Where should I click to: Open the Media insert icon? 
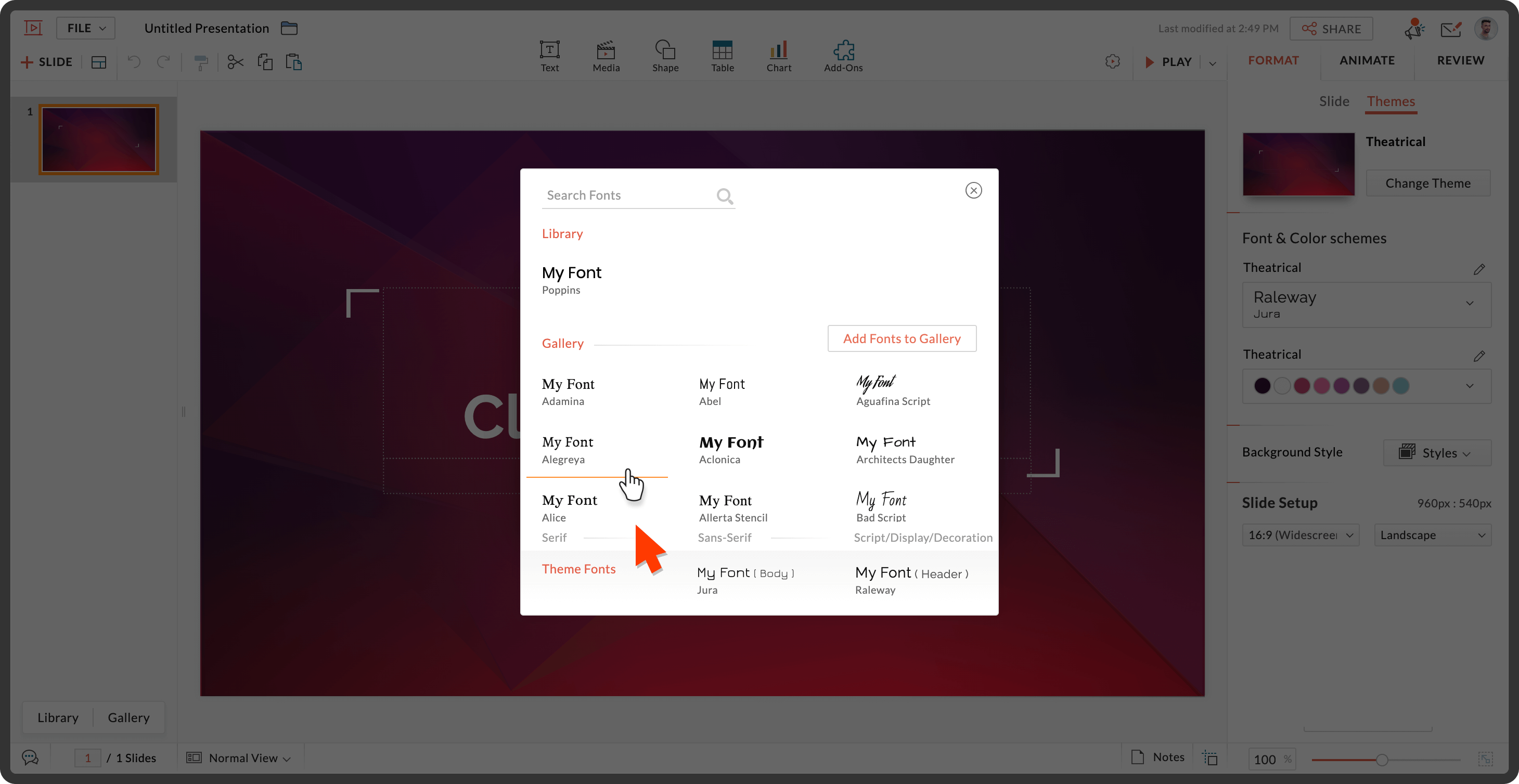point(606,51)
